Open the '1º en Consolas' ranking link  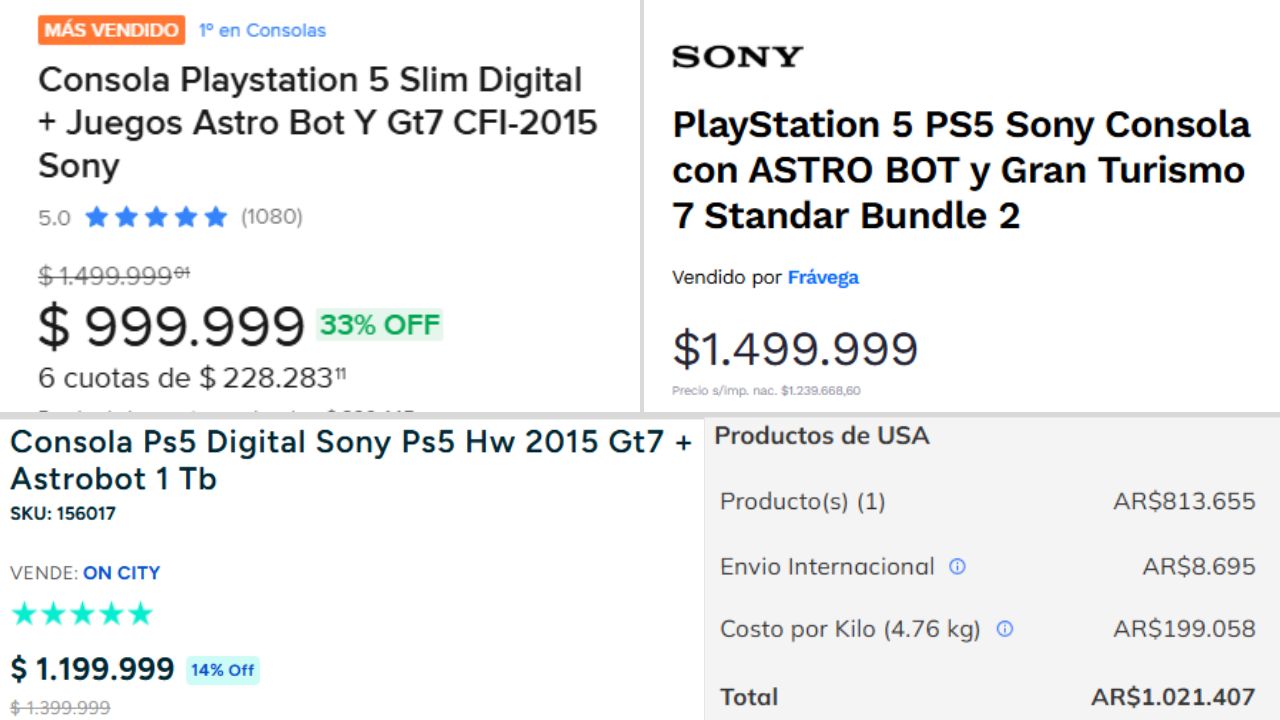[x=262, y=30]
